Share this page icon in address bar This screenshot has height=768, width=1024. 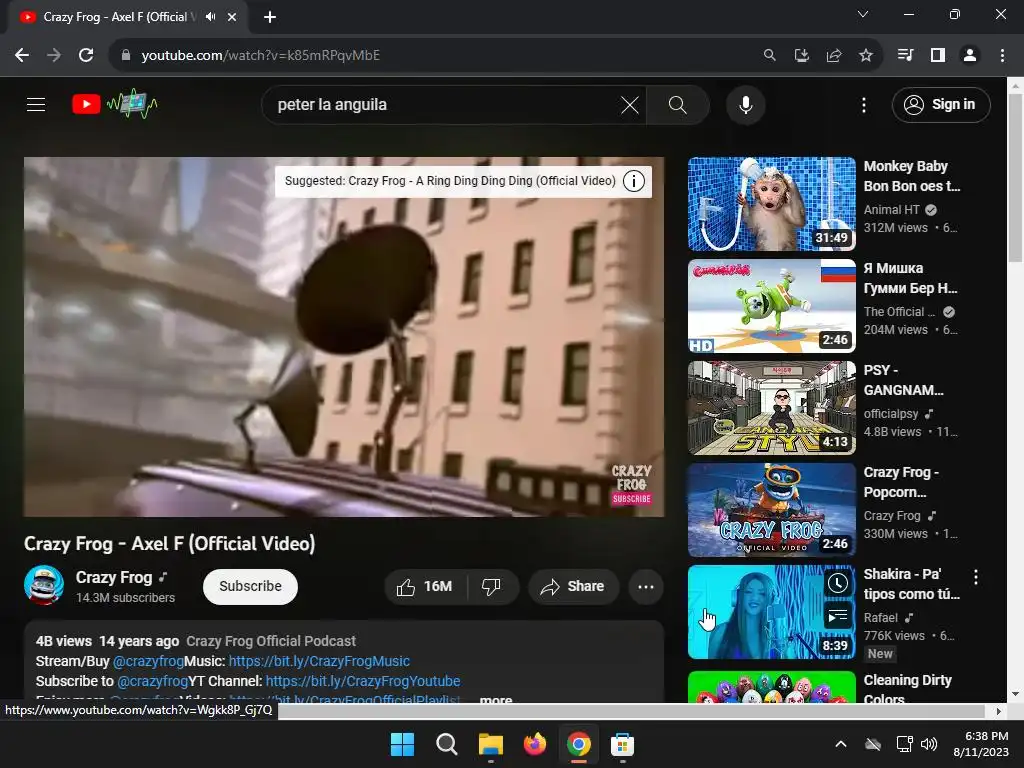pos(834,56)
